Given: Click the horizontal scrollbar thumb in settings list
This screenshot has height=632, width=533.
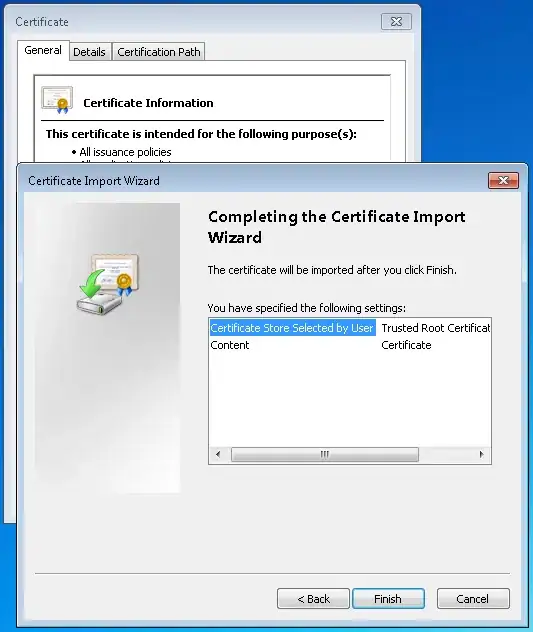Looking at the screenshot, I should 325,454.
